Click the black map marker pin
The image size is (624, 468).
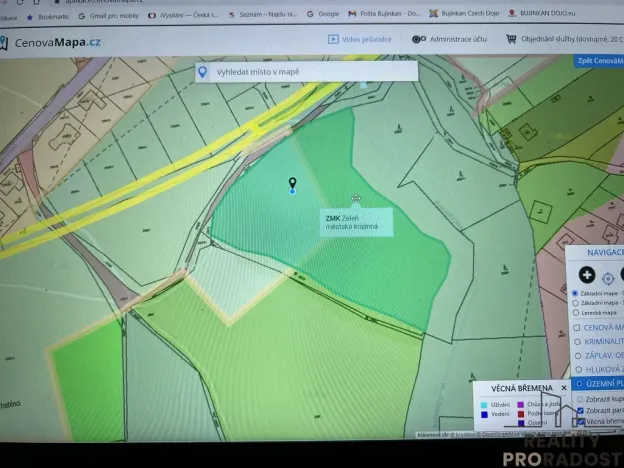pos(292,184)
